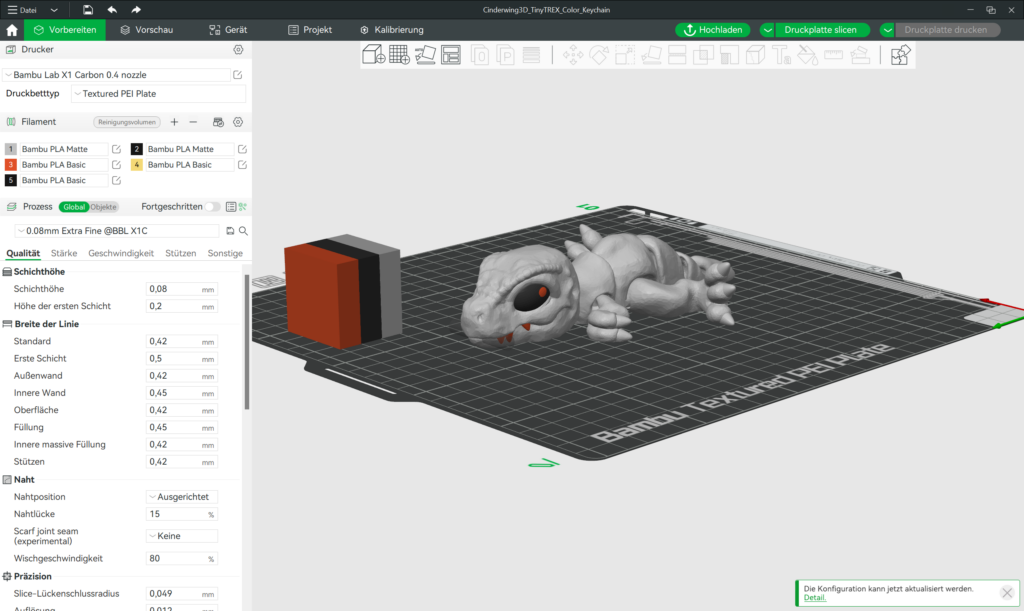The width and height of the screenshot is (1024, 611).
Task: Open the Druckplatte drucken dropdown arrow
Action: [888, 30]
